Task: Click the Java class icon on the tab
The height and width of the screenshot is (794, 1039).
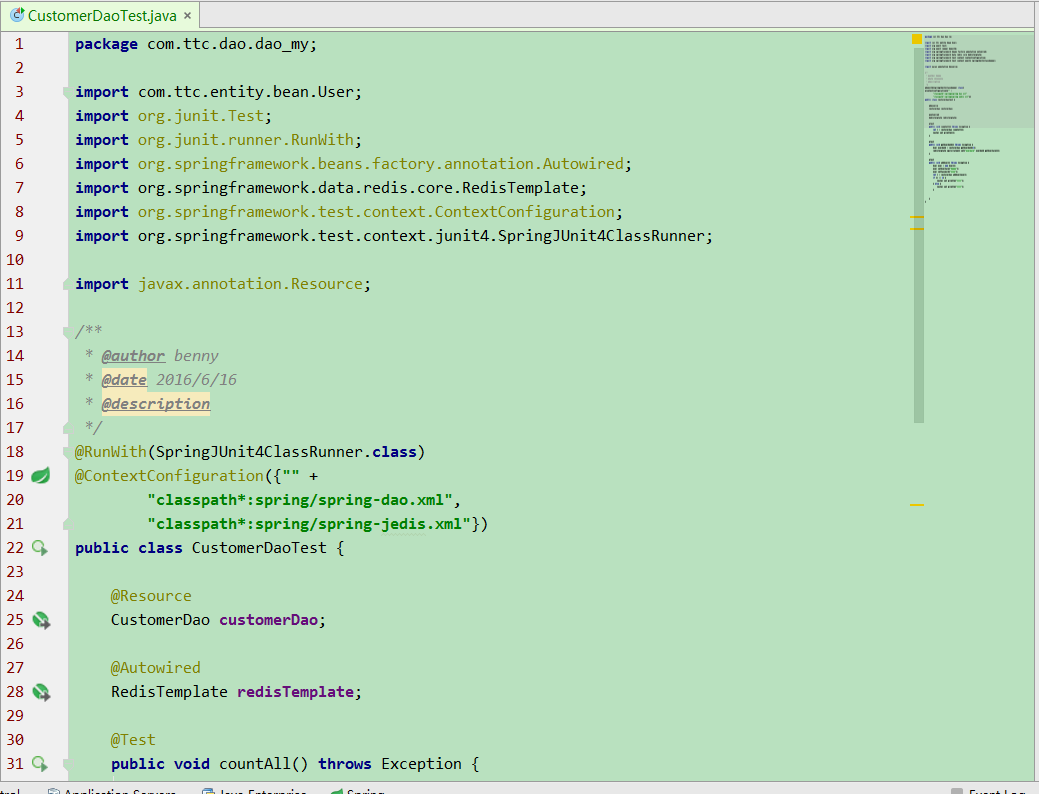Action: [17, 15]
